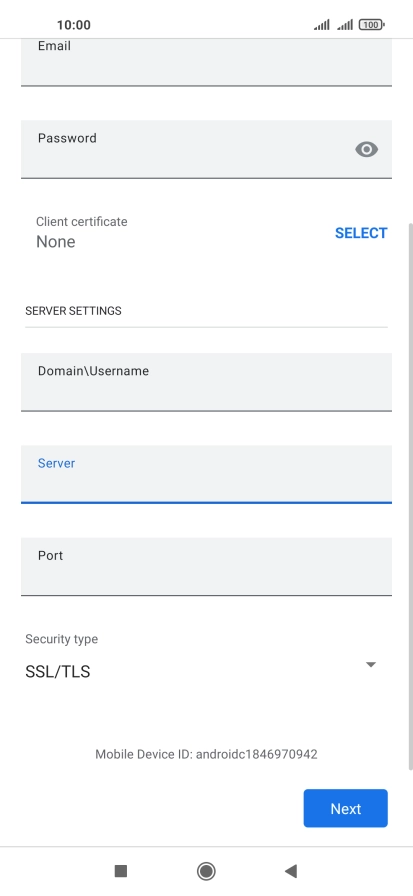413x896 pixels.
Task: Tap the Domain\Username field
Action: point(206,382)
